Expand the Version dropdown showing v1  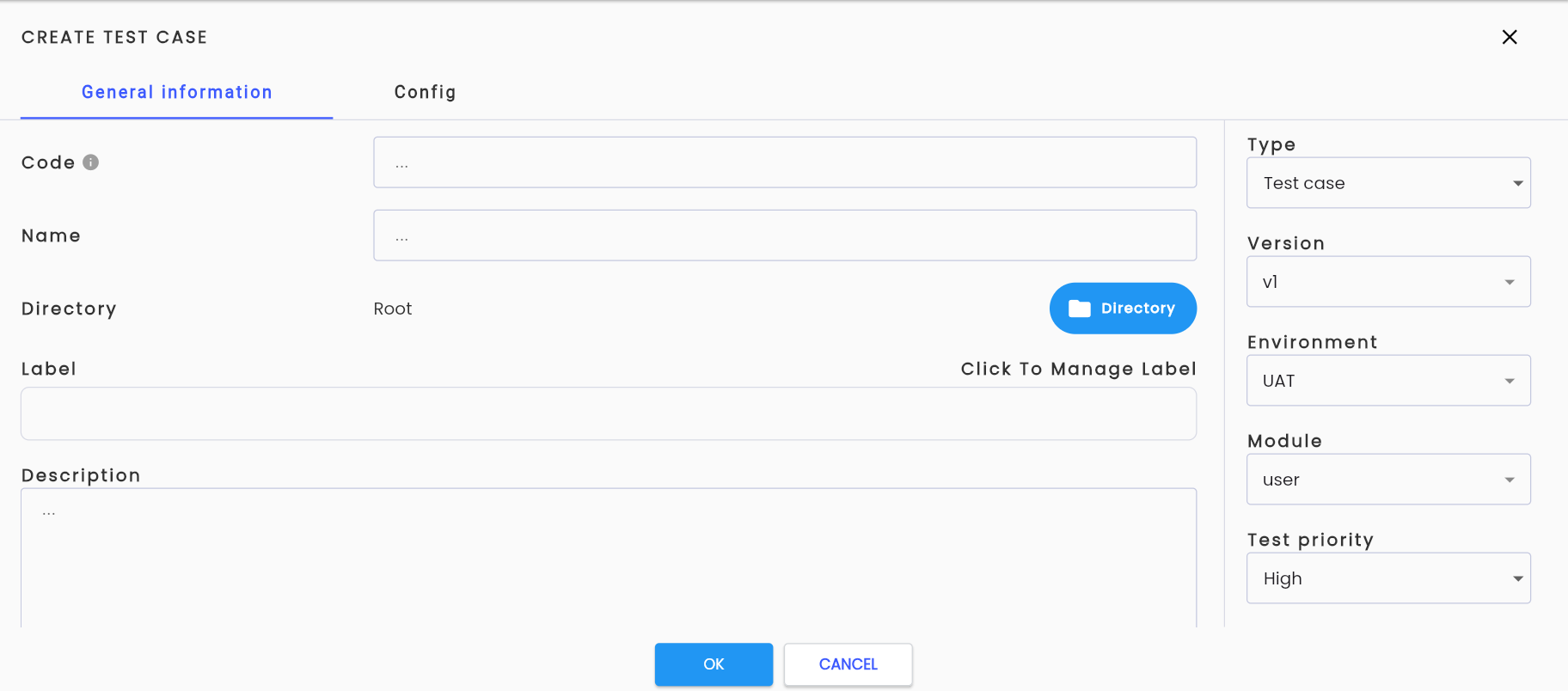[1388, 282]
